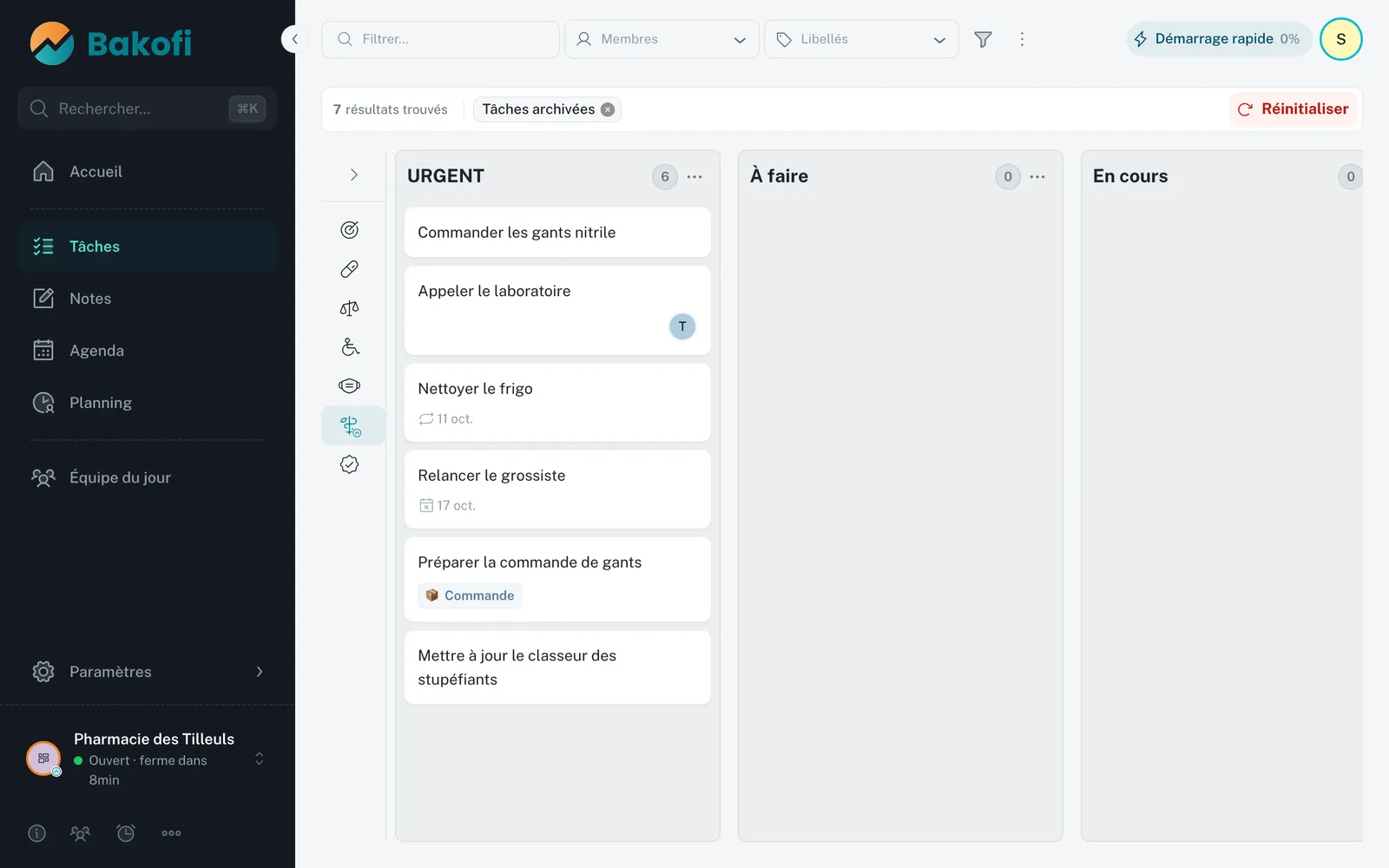Screen dimensions: 1389x868
Task: Remove the Tâches archivées filter chip
Action: (608, 109)
